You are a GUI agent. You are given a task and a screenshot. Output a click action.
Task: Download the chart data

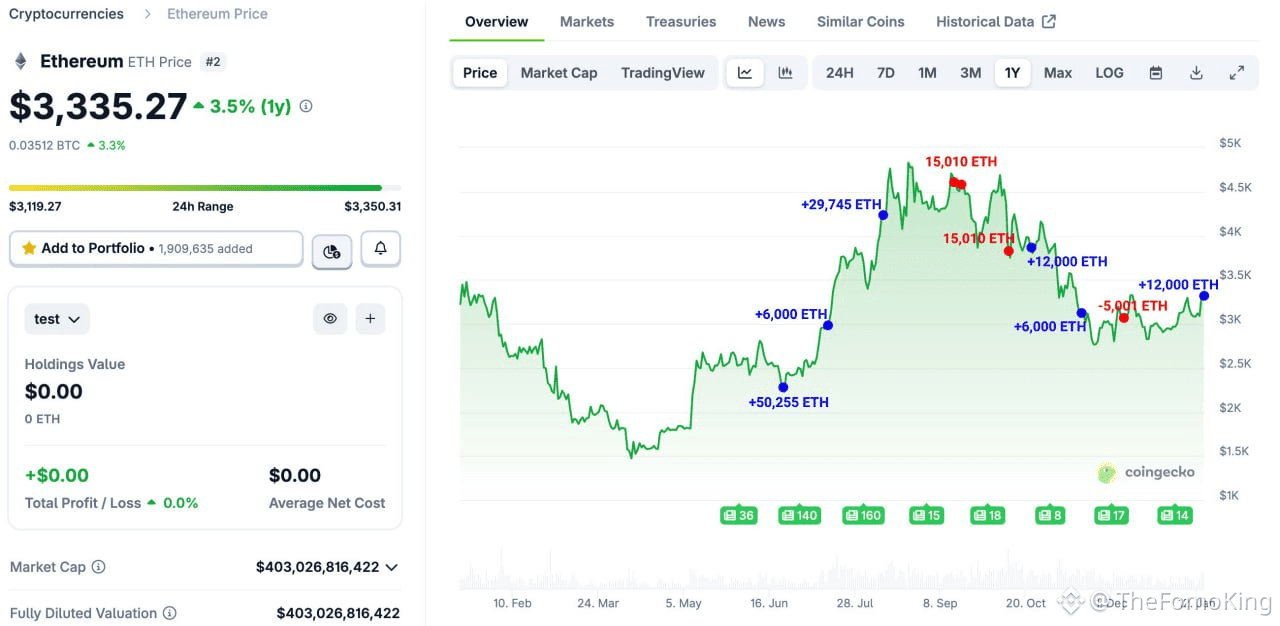click(x=1196, y=73)
